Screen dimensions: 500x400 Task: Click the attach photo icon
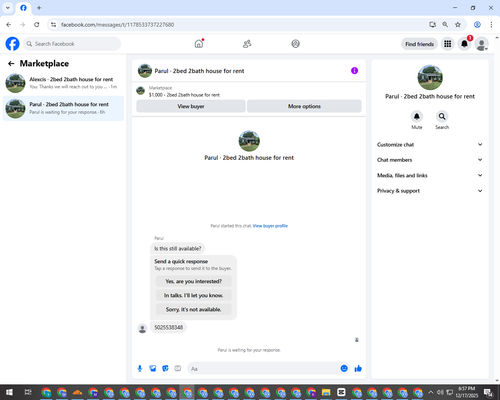coord(153,368)
